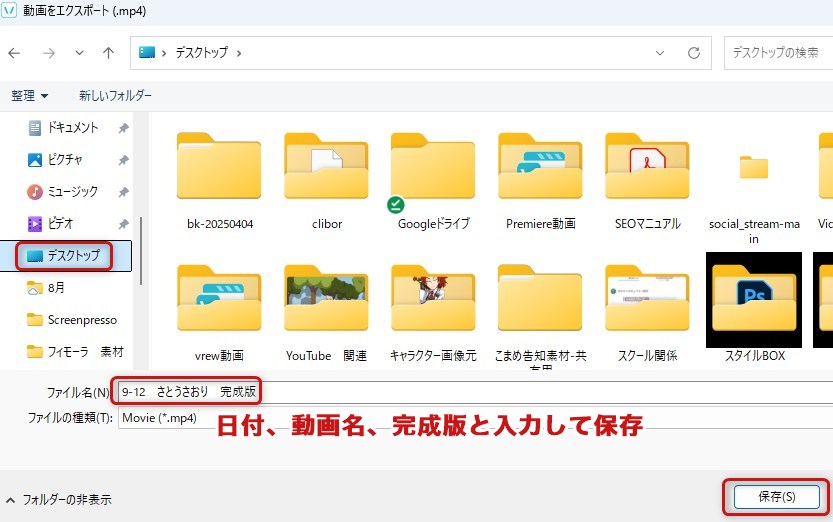Open the スタイルBOX folder

coord(753,300)
